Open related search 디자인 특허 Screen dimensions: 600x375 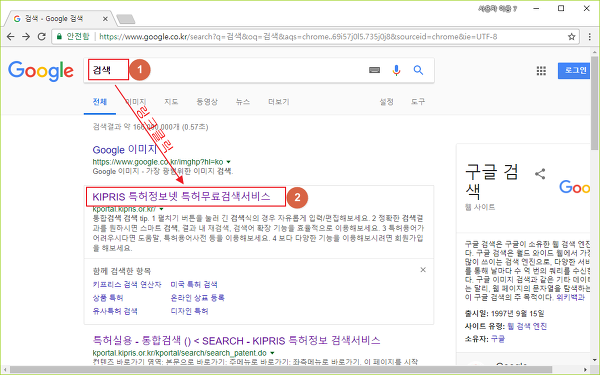pyautogui.click(x=189, y=311)
